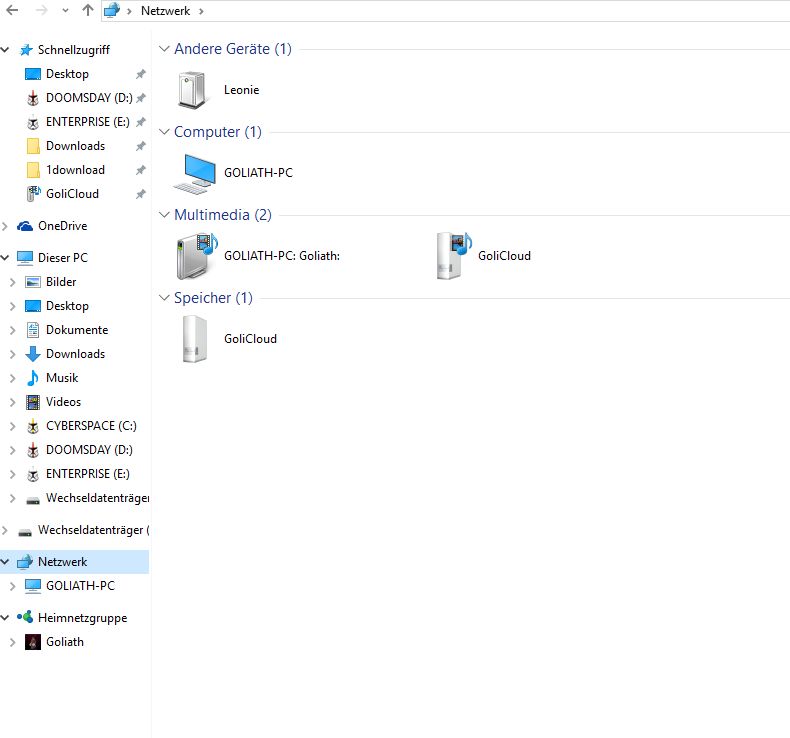
Task: Open the Musik folder icon
Action: click(33, 378)
